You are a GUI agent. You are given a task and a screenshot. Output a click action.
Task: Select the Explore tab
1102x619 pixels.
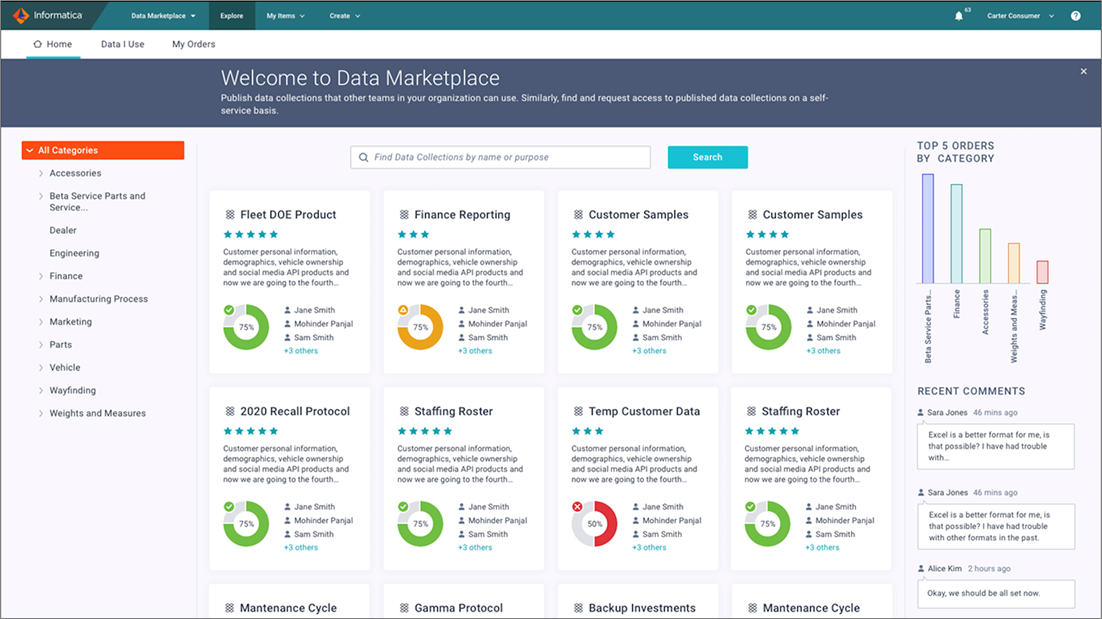[231, 15]
